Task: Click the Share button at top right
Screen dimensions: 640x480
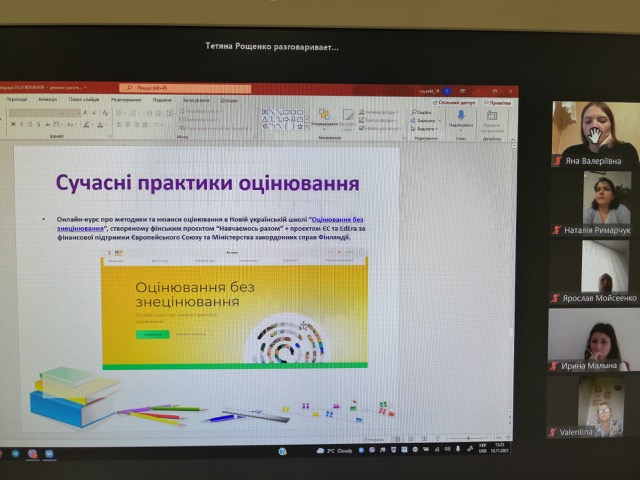Action: coord(456,101)
